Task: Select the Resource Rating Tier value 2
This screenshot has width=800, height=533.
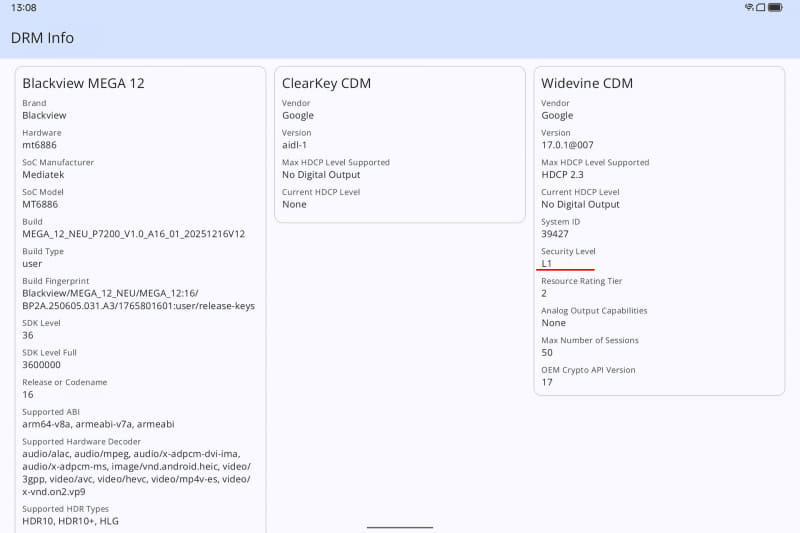Action: point(544,293)
